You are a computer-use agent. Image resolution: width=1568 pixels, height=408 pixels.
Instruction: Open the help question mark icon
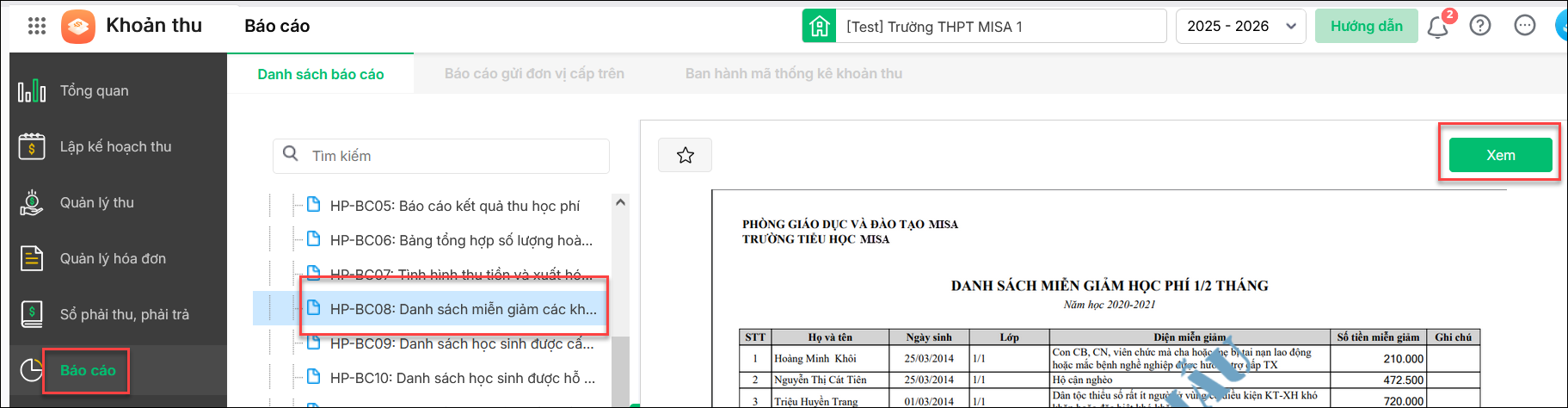pos(1480,26)
